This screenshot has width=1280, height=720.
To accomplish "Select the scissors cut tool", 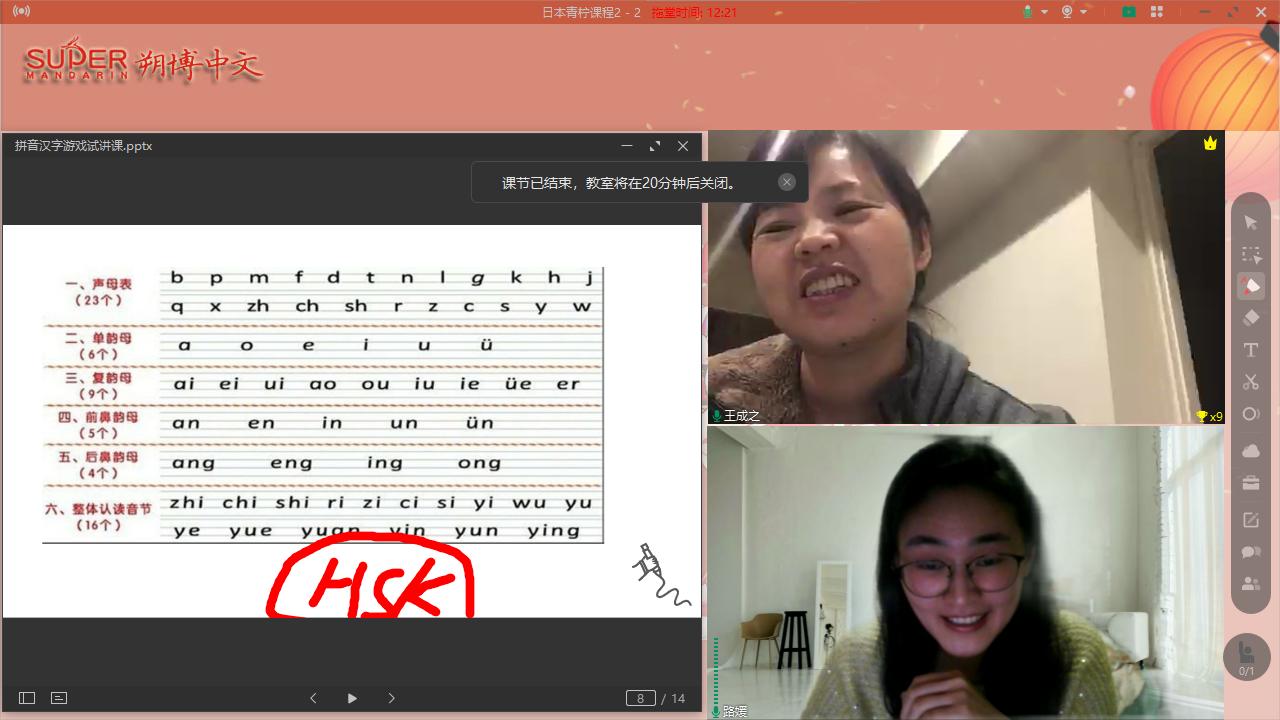I will pos(1250,382).
